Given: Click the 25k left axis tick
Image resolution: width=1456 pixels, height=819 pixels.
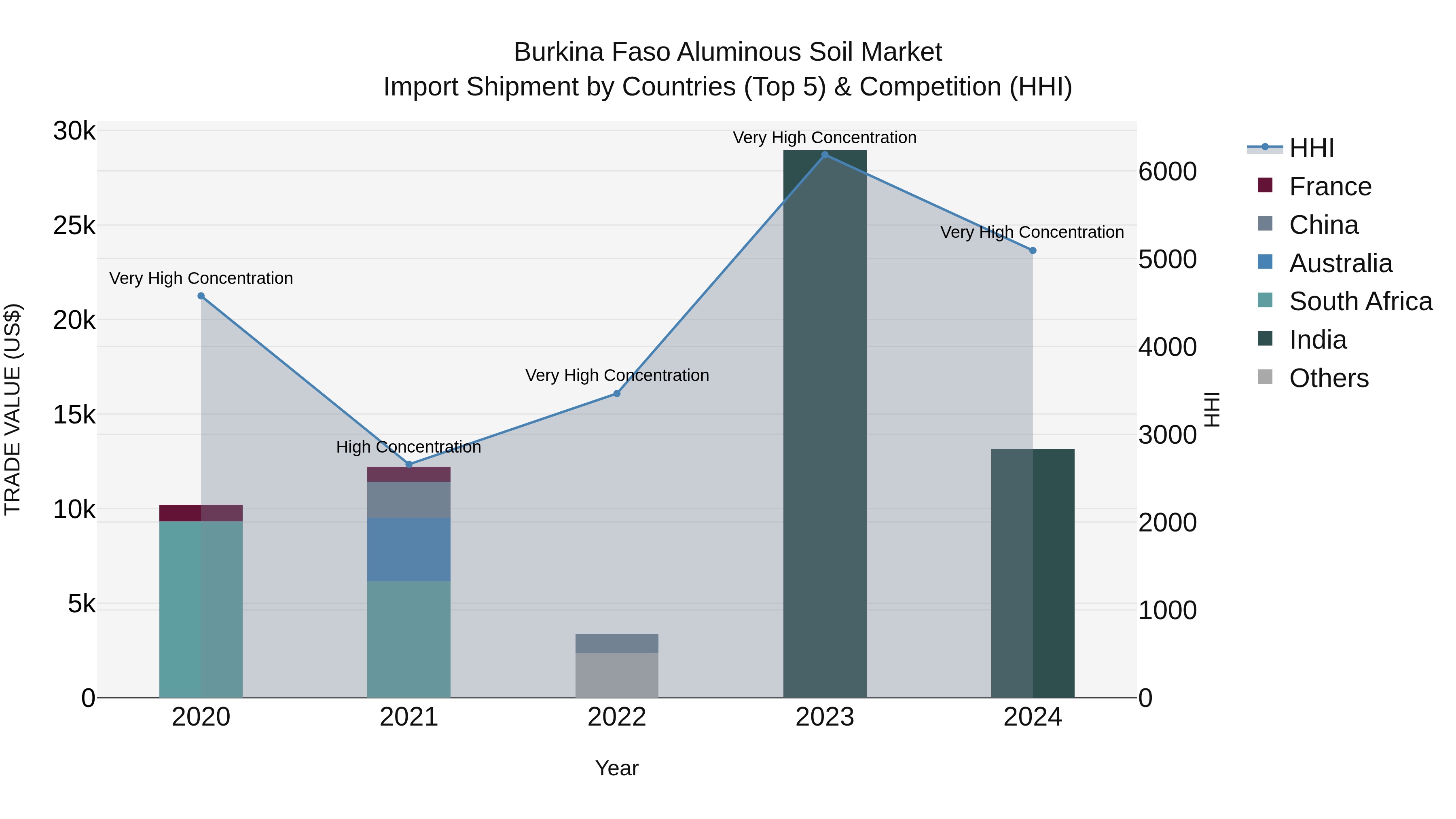Looking at the screenshot, I should click(x=74, y=226).
